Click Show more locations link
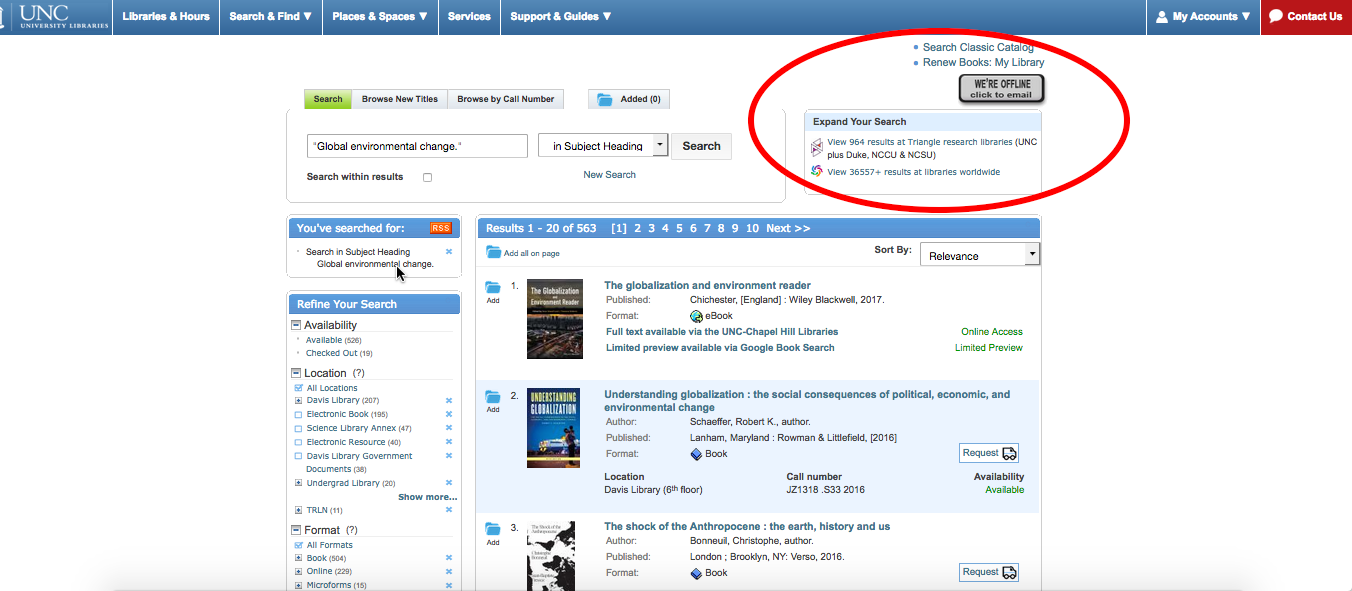1352x591 pixels. click(x=427, y=497)
